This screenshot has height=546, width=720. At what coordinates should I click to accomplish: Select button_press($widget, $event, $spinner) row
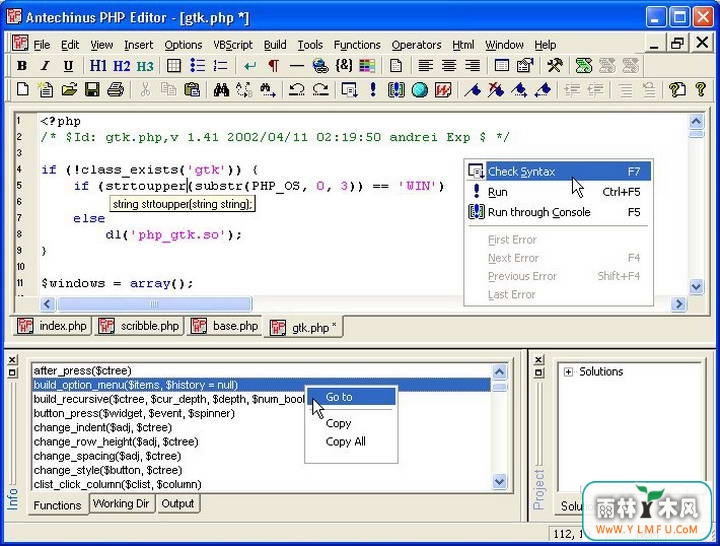click(x=261, y=413)
